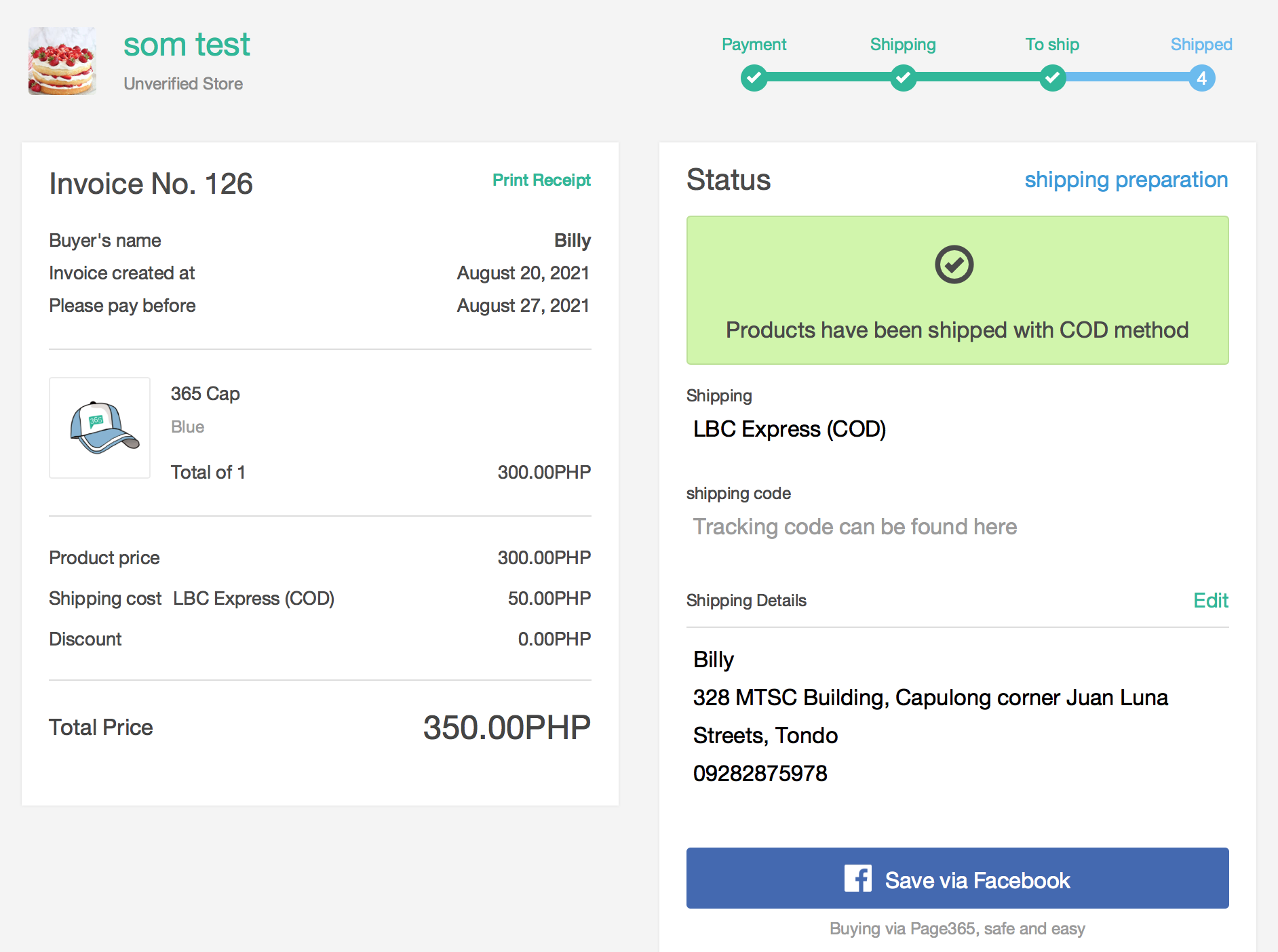Viewport: 1278px width, 952px height.
Task: Click the circled checkmark in green status box
Action: click(954, 264)
